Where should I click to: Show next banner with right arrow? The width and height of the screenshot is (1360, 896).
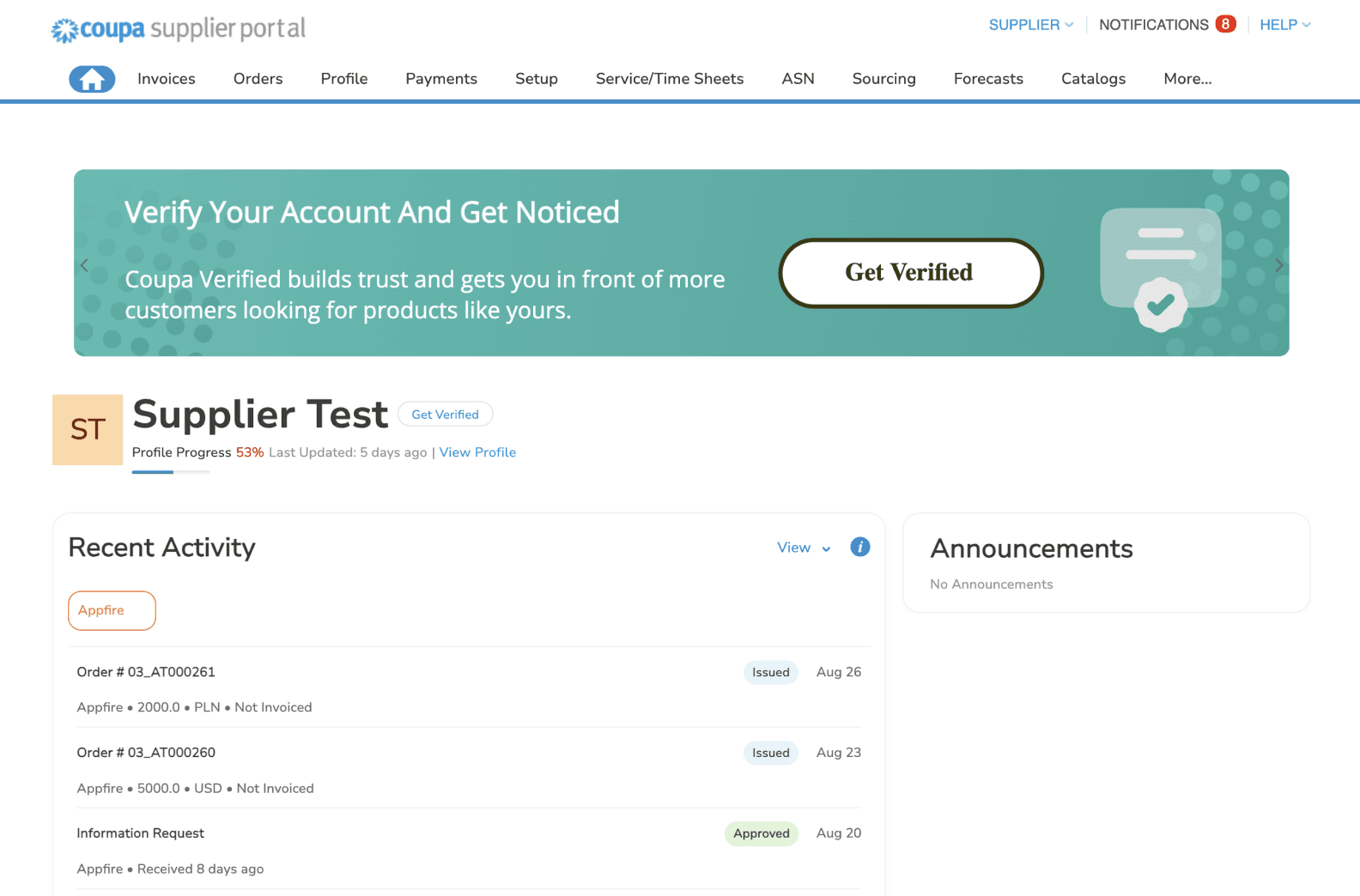pyautogui.click(x=1279, y=265)
